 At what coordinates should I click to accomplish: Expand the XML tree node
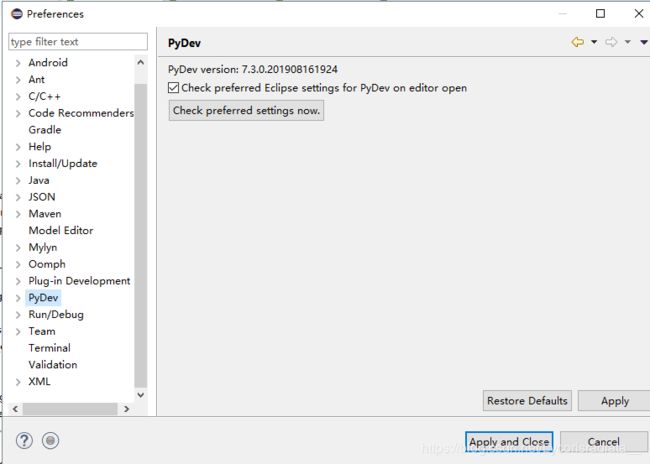point(18,382)
